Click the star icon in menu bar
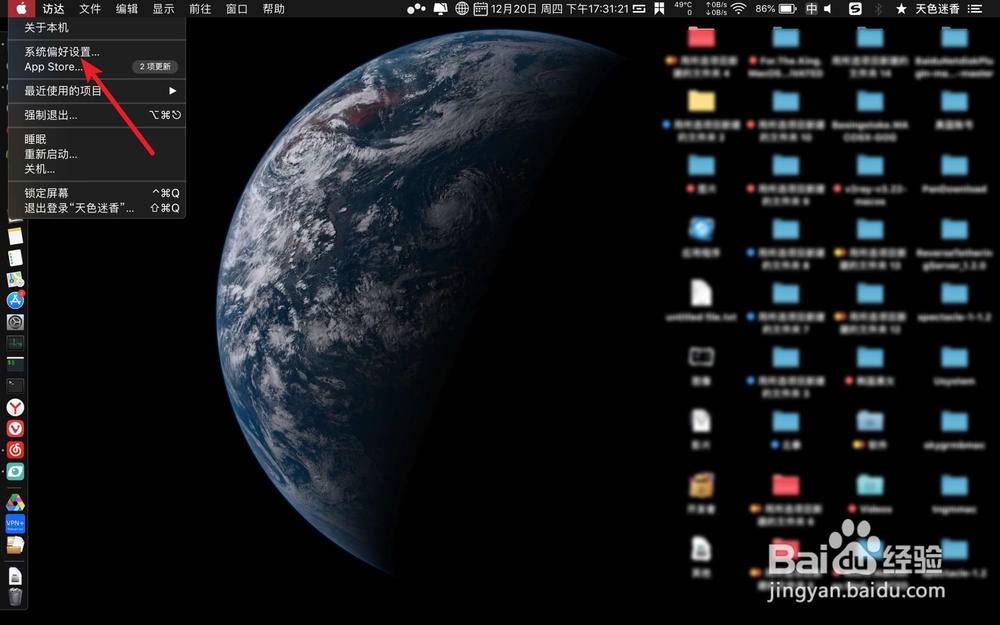 tap(901, 8)
